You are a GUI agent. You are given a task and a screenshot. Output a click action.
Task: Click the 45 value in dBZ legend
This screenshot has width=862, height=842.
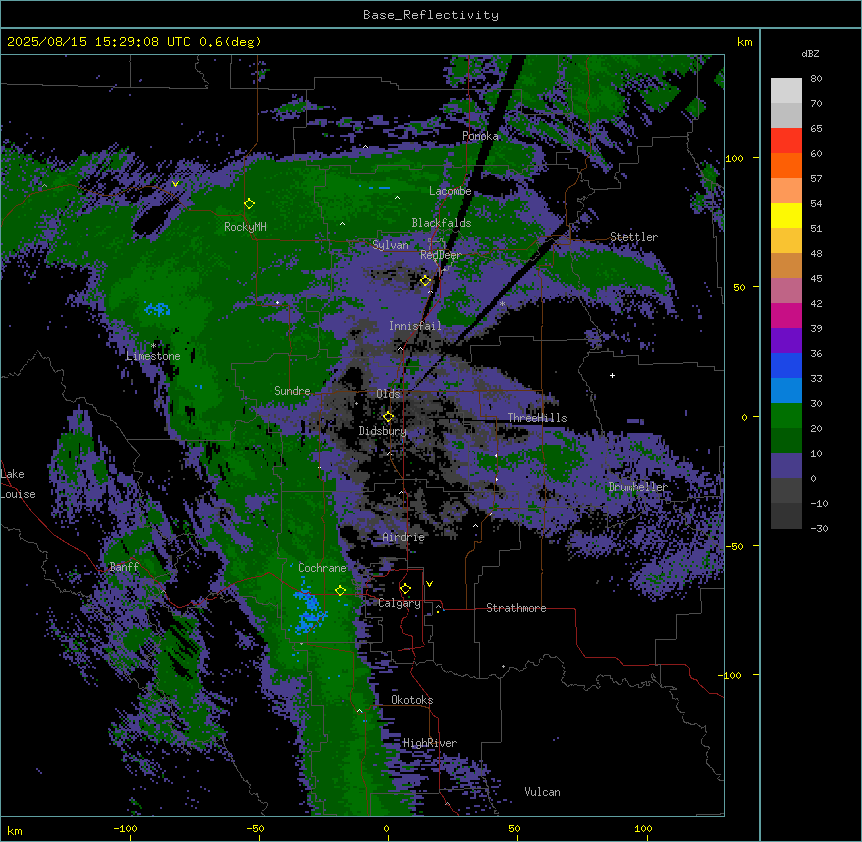pyautogui.click(x=816, y=279)
